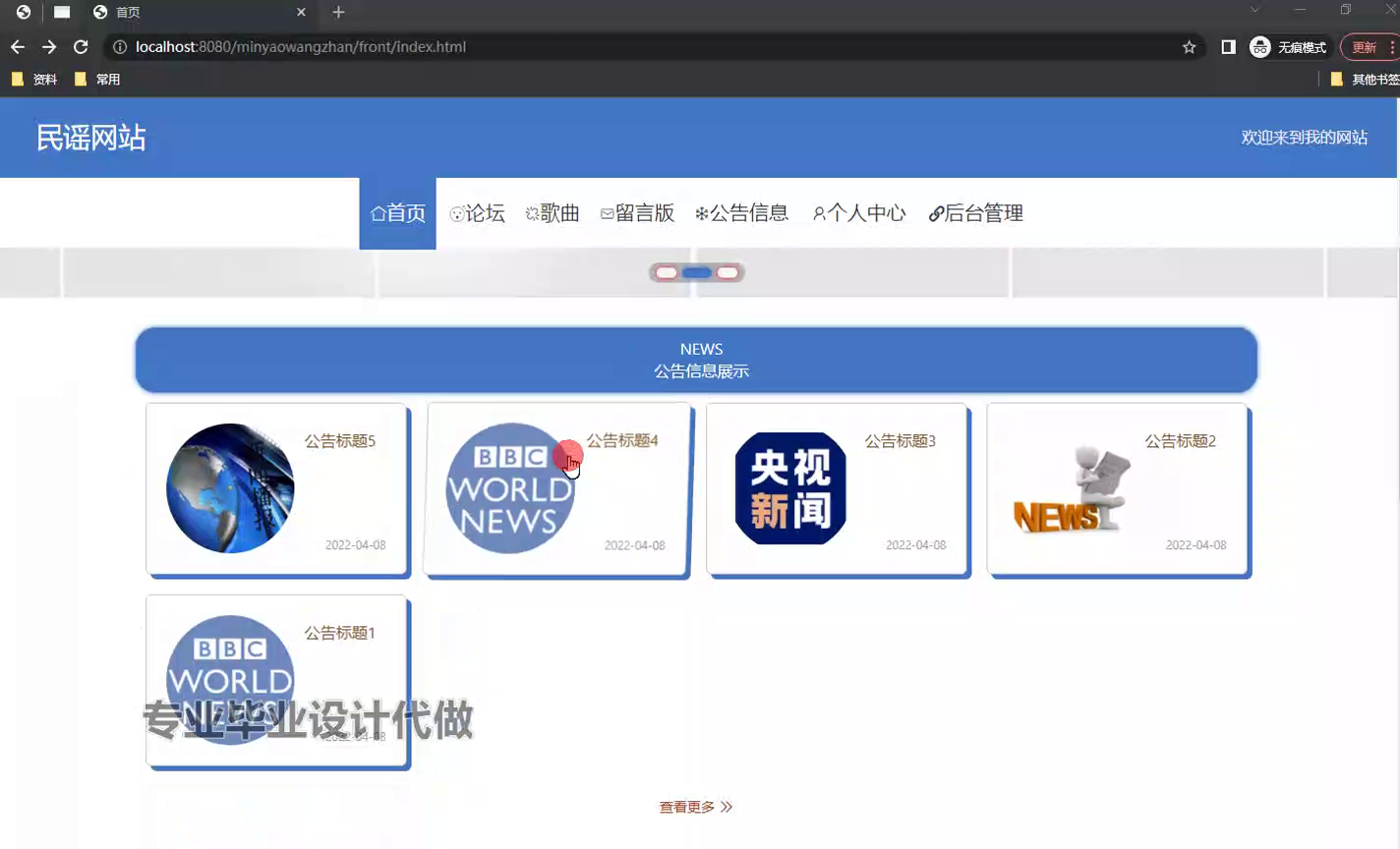This screenshot has height=849, width=1400.
Task: Open side panel icon in toolbar
Action: pyautogui.click(x=1228, y=47)
